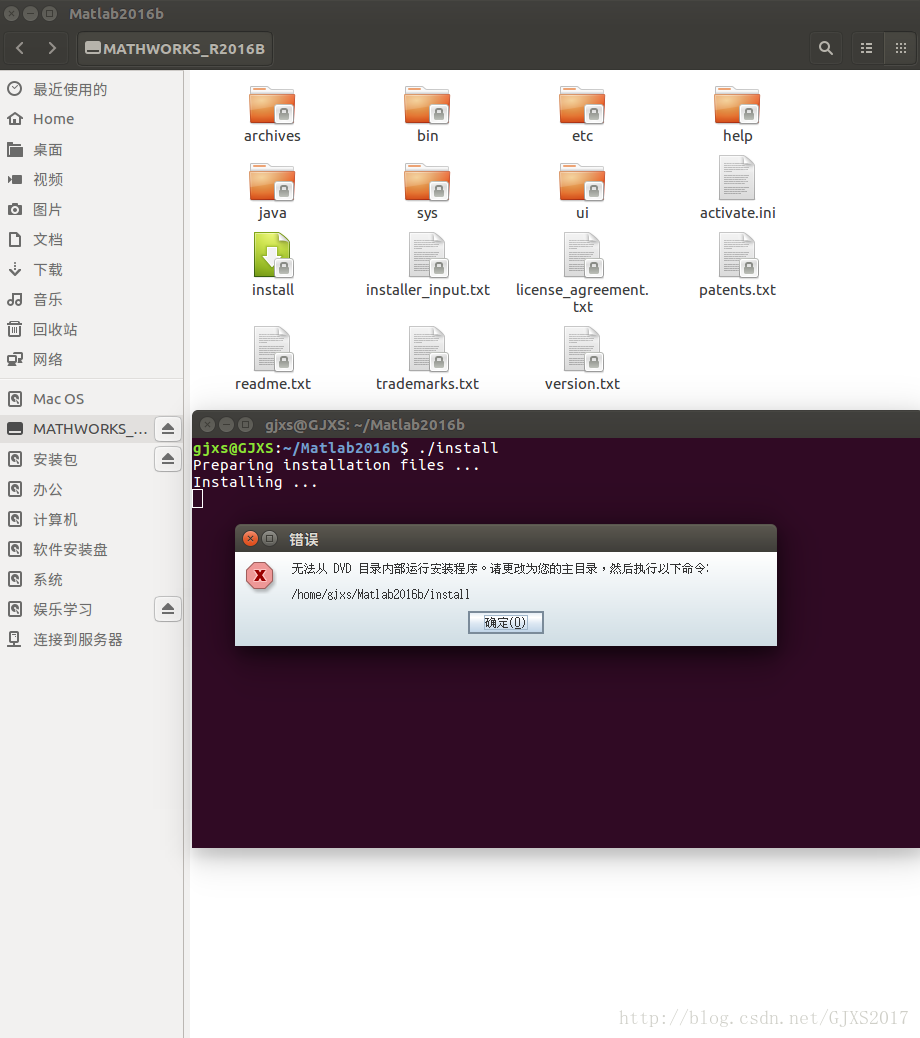920x1038 pixels.
Task: Open file manager search
Action: click(825, 48)
